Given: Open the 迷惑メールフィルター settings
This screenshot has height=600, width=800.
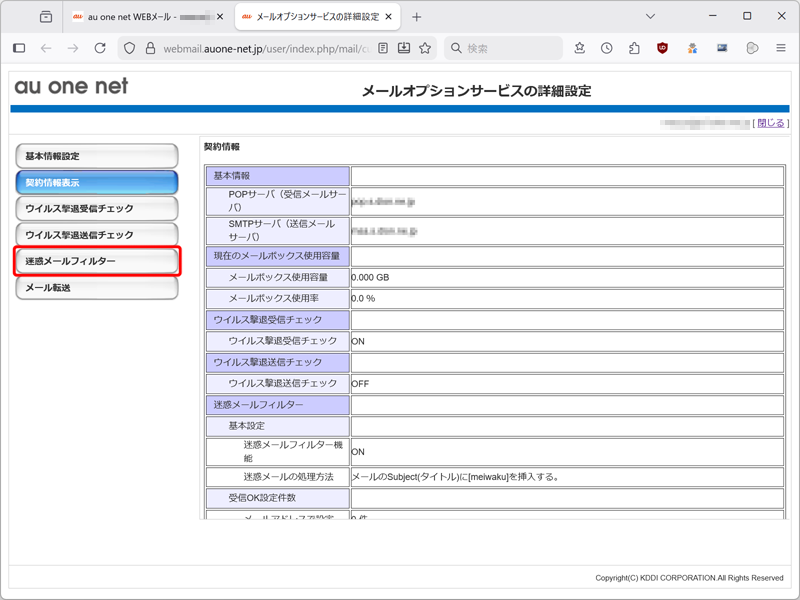Looking at the screenshot, I should (97, 261).
